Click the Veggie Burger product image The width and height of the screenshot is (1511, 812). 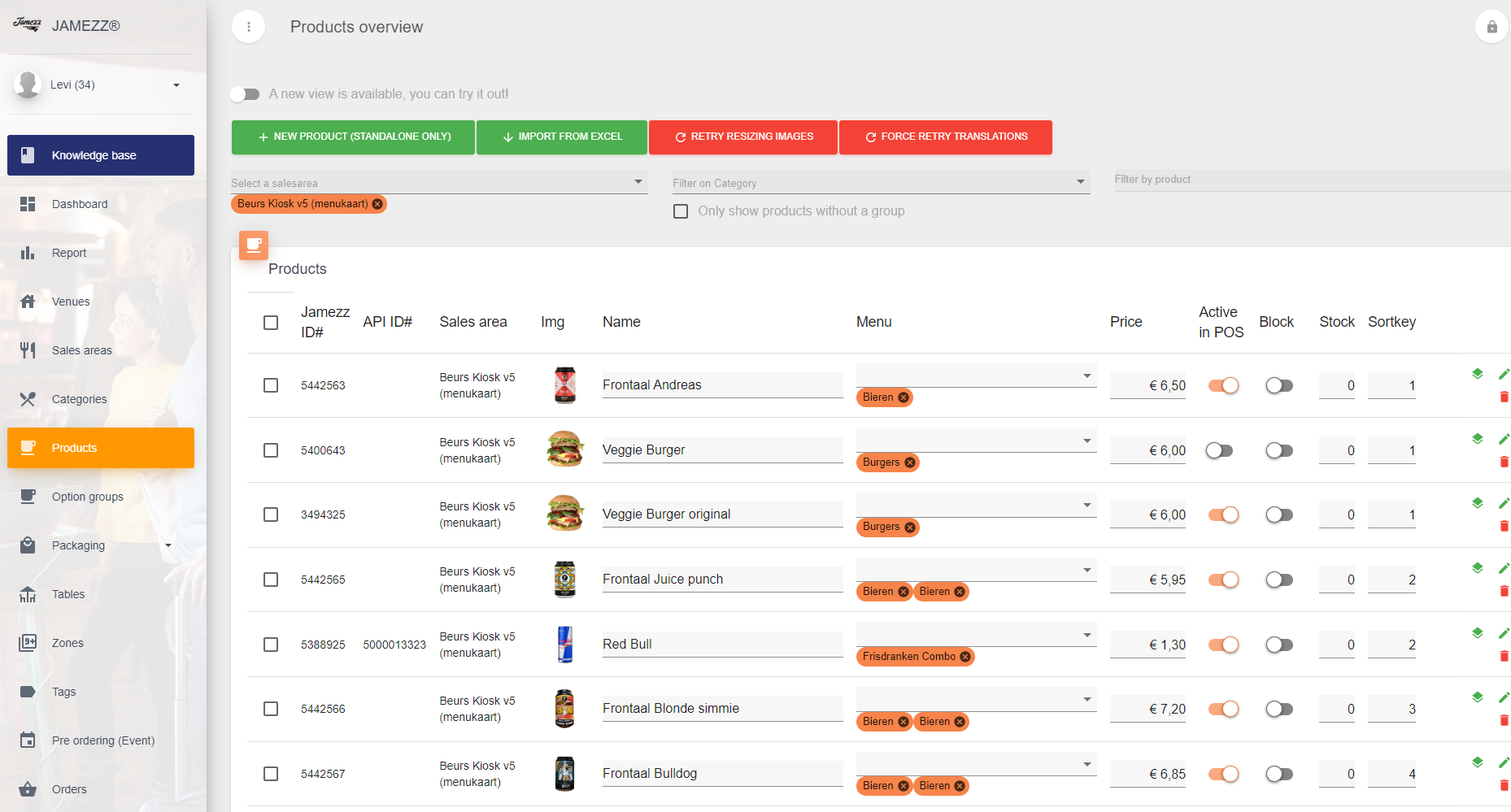(565, 449)
